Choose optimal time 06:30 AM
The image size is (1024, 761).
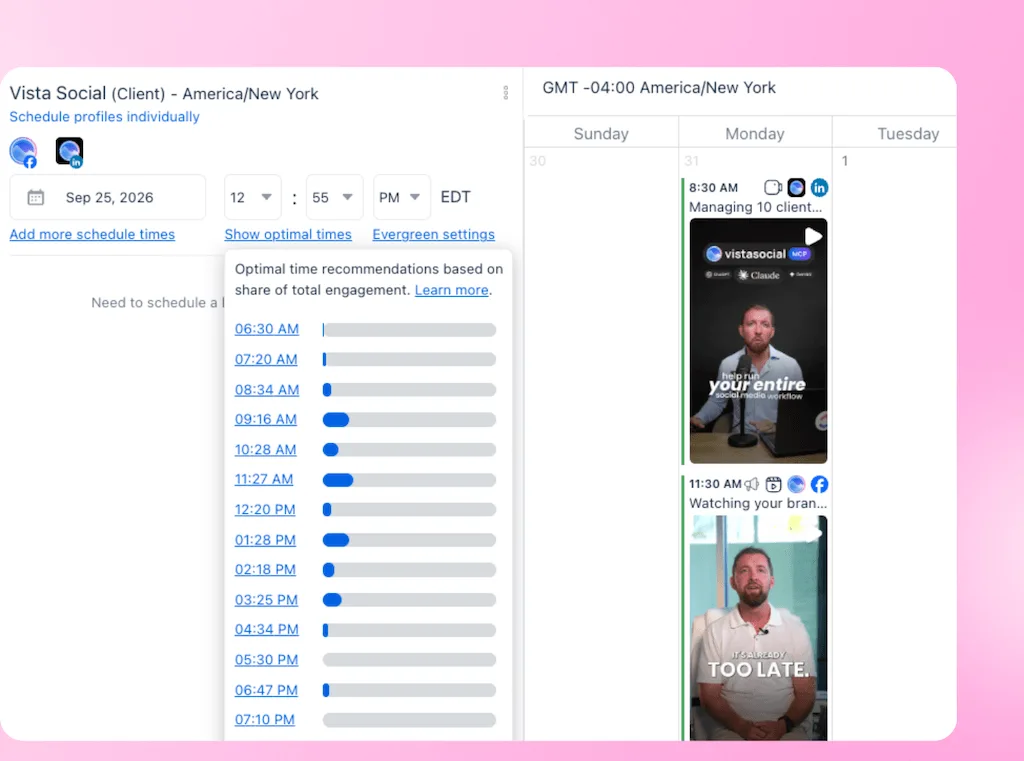click(x=266, y=329)
